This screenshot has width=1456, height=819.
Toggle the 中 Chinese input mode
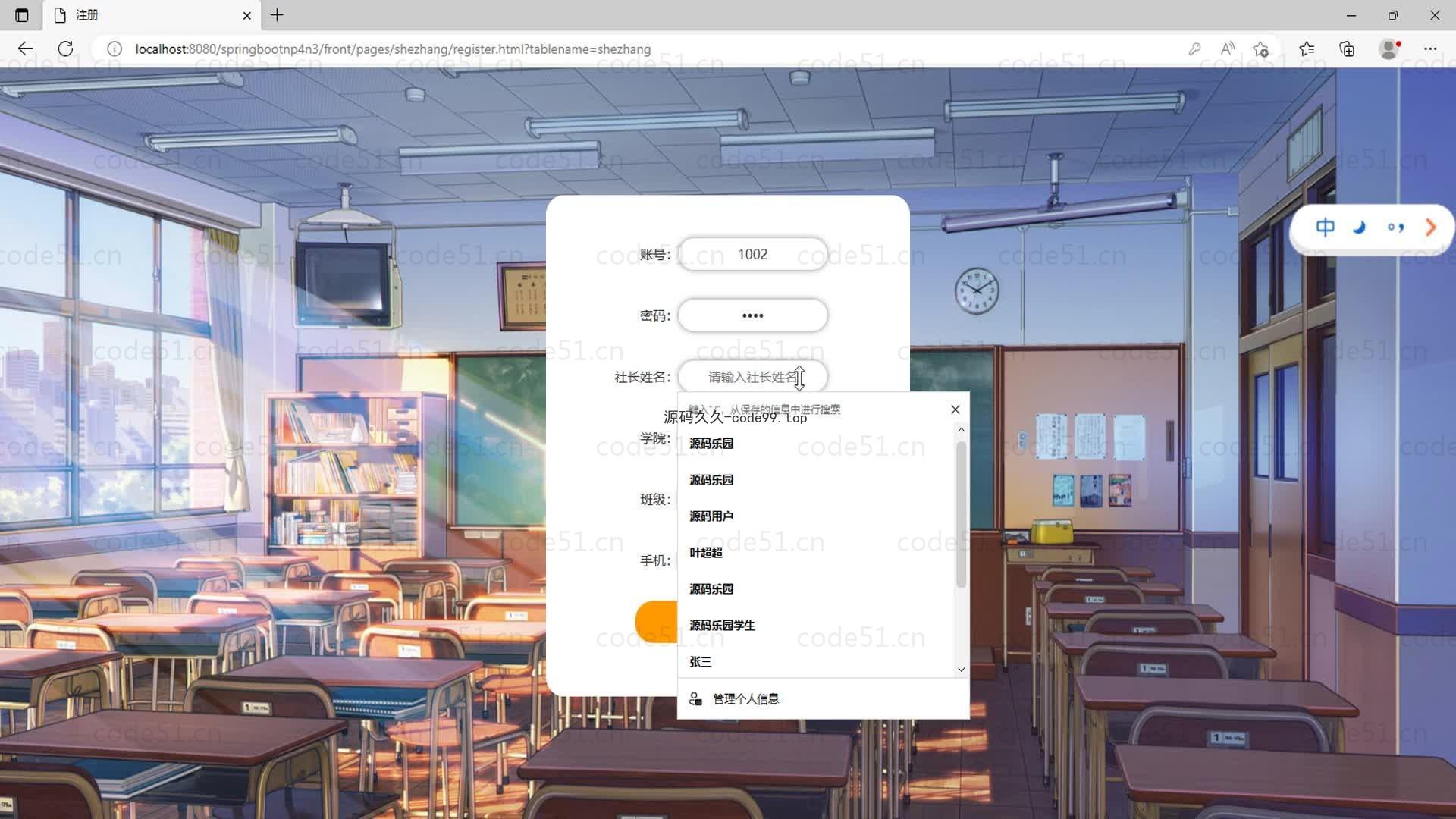click(x=1325, y=227)
